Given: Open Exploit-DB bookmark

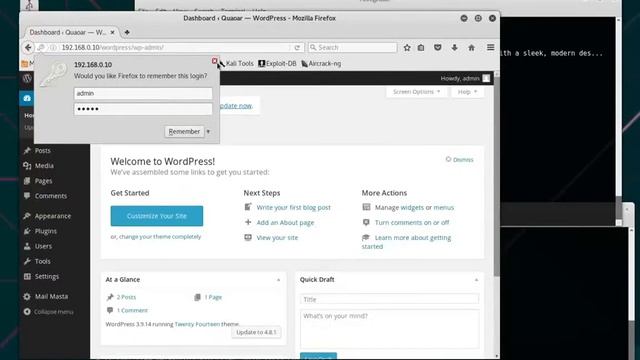Looking at the screenshot, I should 278,64.
